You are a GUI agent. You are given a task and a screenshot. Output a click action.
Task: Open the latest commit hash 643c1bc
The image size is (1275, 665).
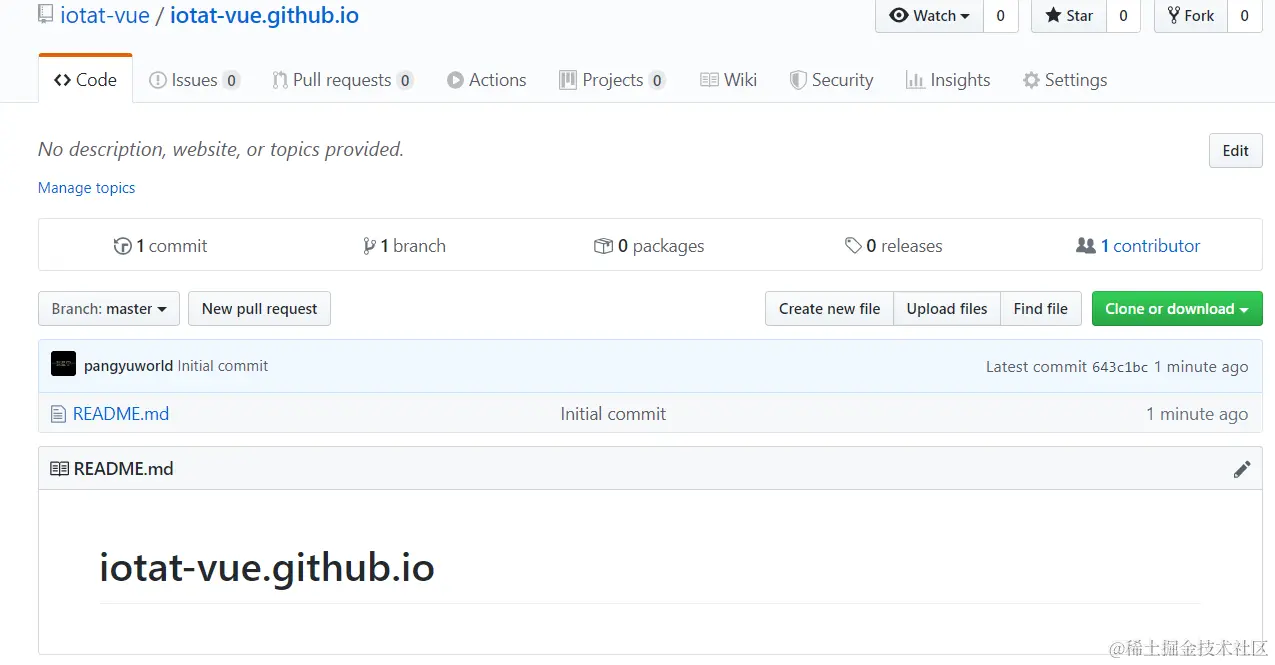pyautogui.click(x=1120, y=367)
